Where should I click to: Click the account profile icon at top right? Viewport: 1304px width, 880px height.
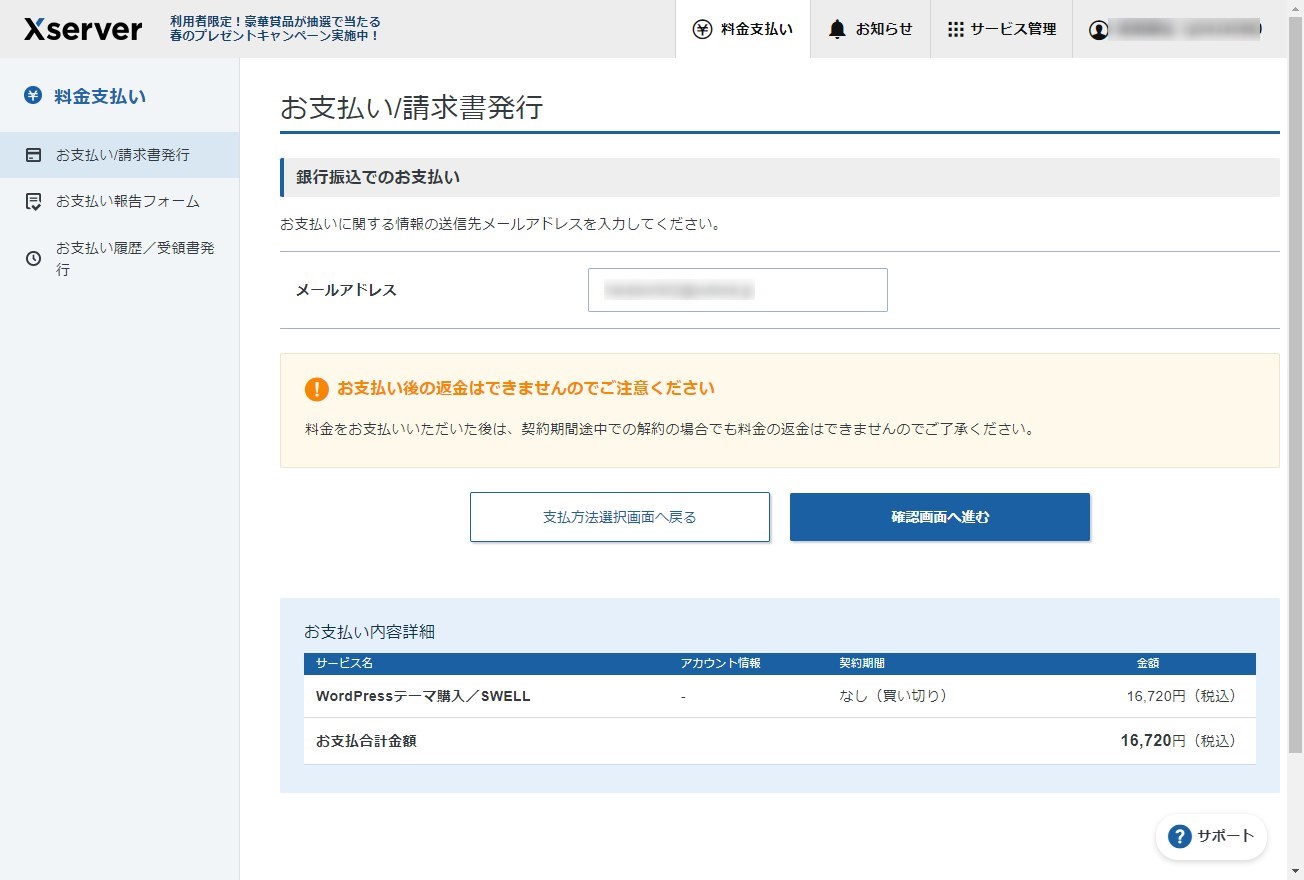click(x=1098, y=29)
